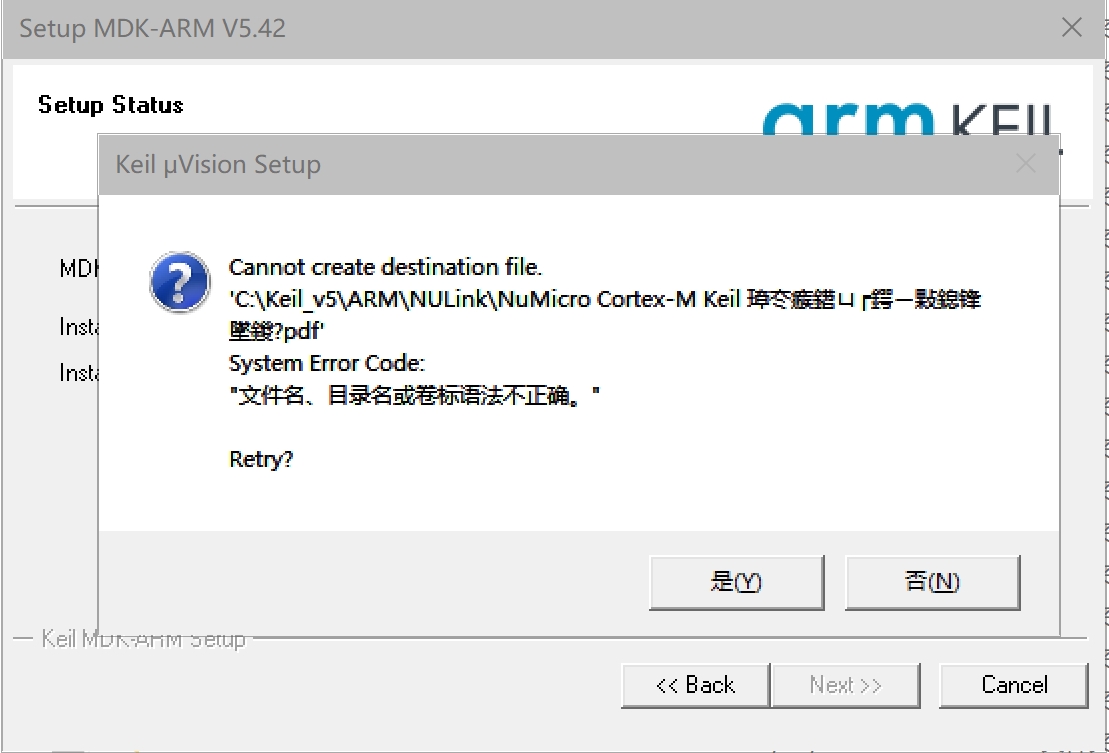Close the Setup MDK-ARM V5.42 window
The width and height of the screenshot is (1109, 753).
(x=1072, y=28)
